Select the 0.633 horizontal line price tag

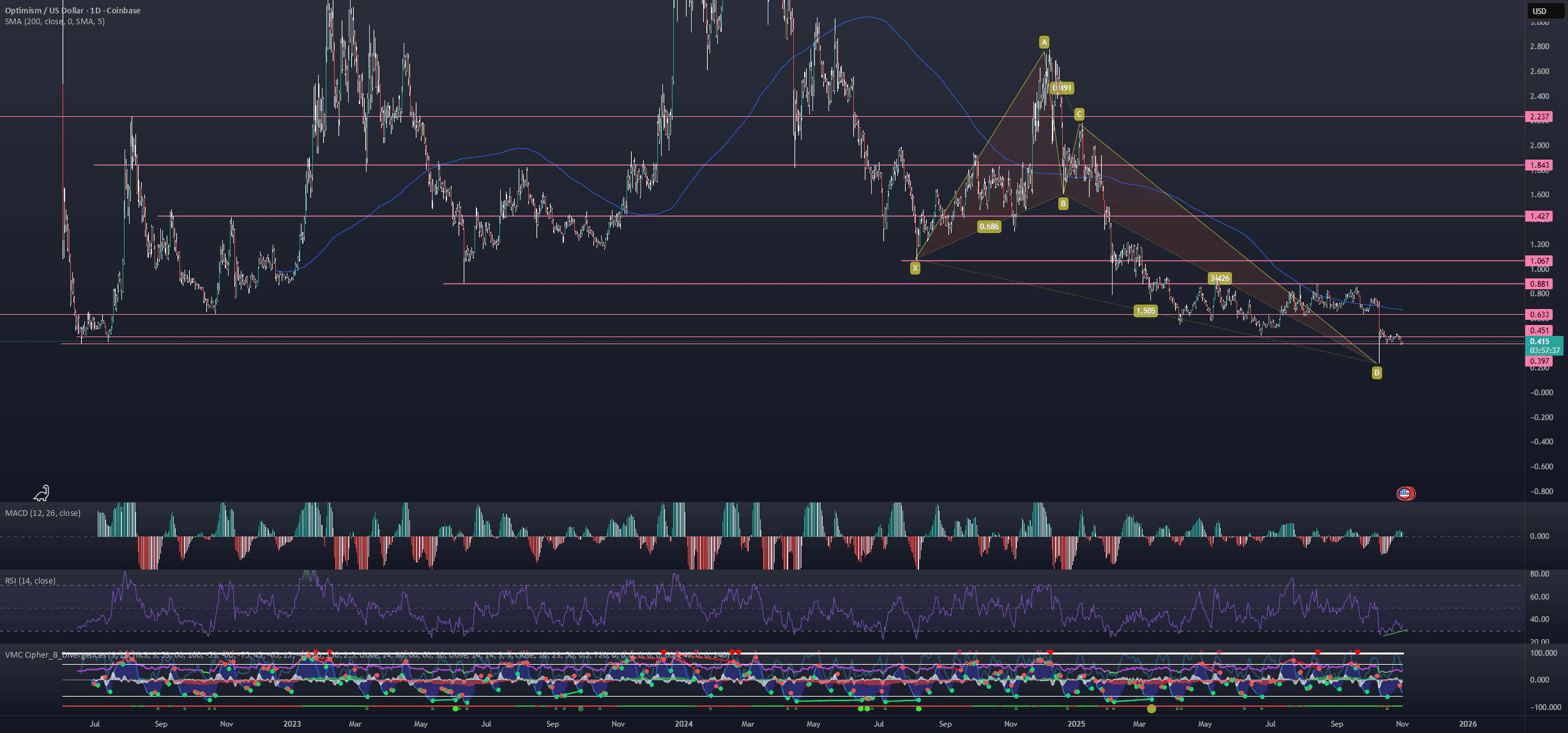click(1539, 315)
